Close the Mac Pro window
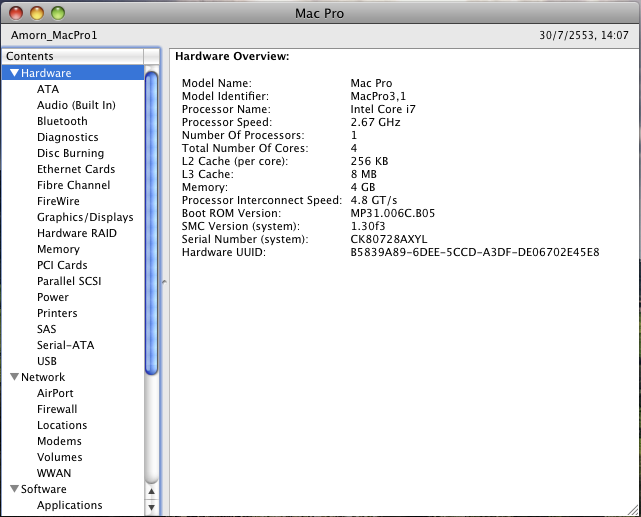The width and height of the screenshot is (641, 517). (16, 13)
